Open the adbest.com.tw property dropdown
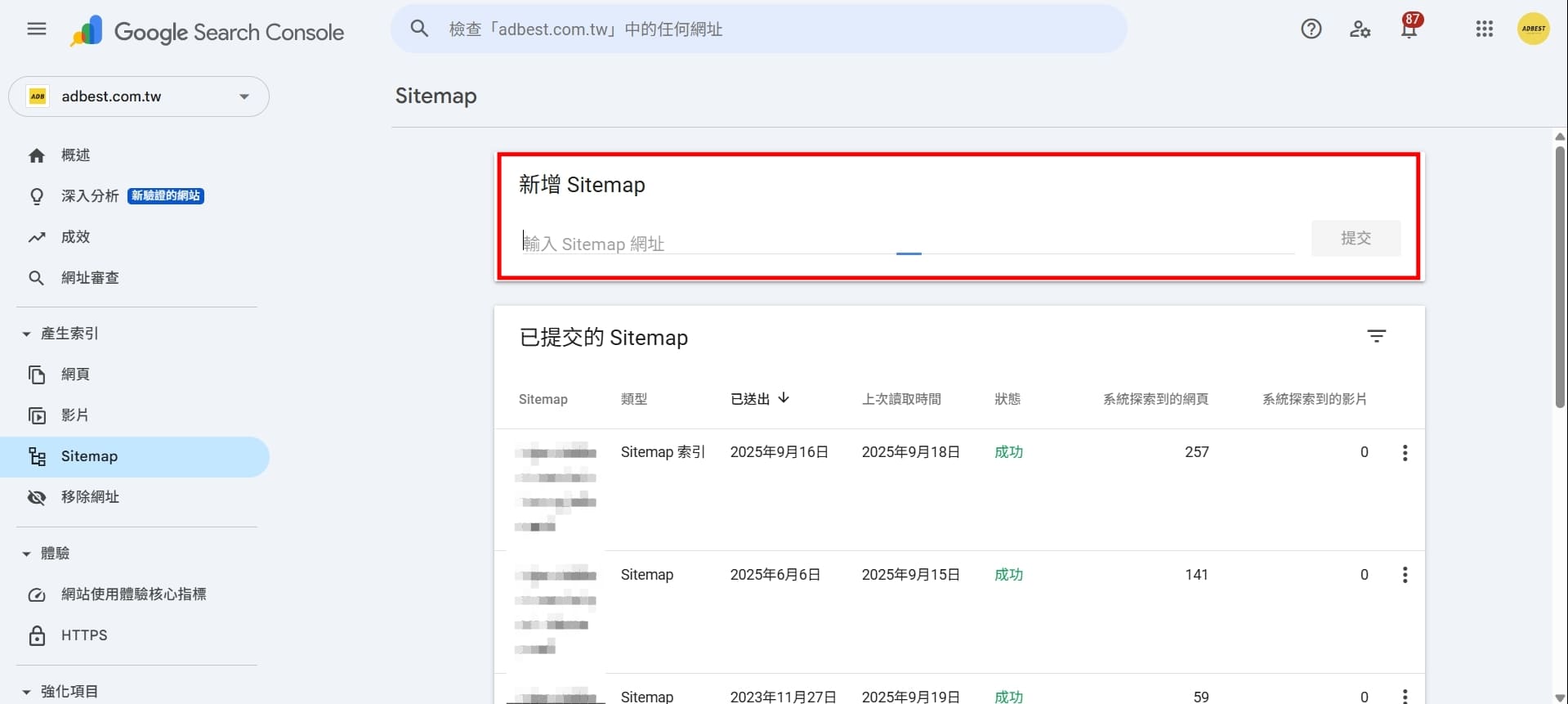The height and width of the screenshot is (704, 1568). (139, 96)
